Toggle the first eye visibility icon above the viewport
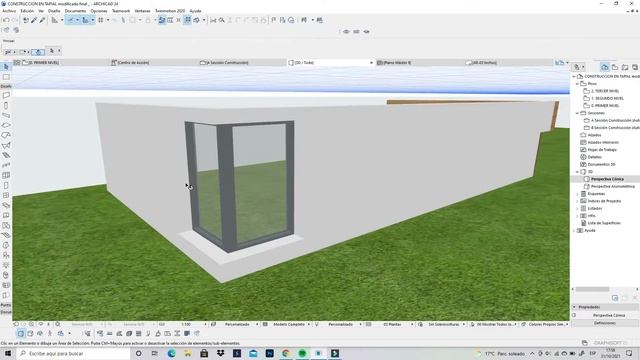Screen dimensions: 640x360 [346, 31]
